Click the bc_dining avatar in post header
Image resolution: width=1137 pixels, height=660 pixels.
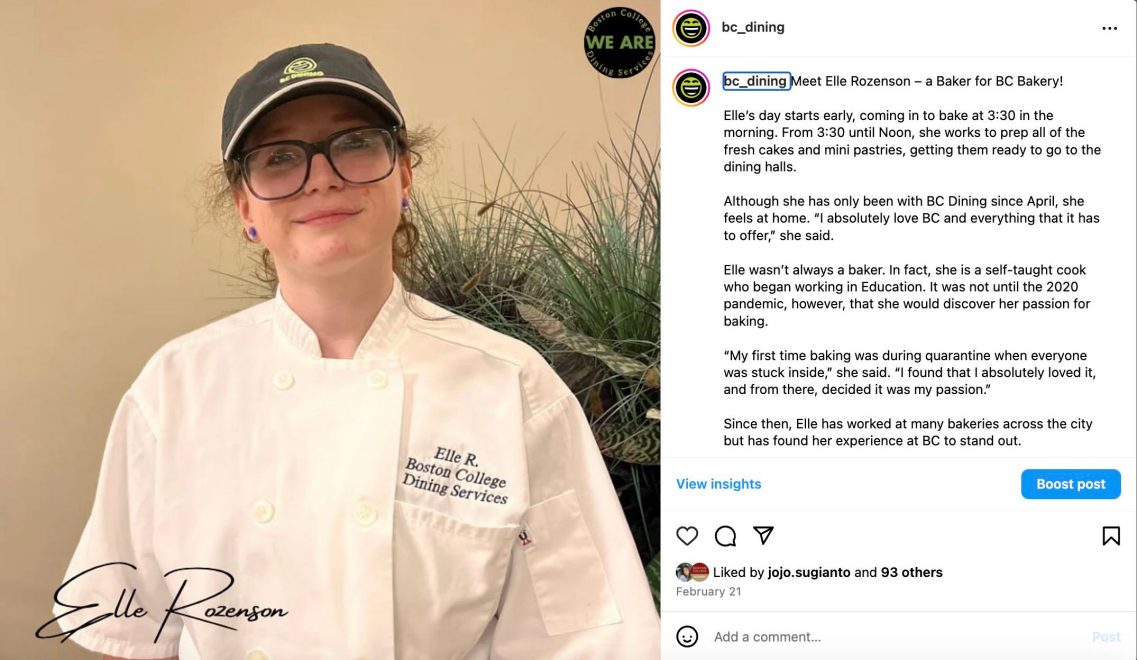(691, 28)
